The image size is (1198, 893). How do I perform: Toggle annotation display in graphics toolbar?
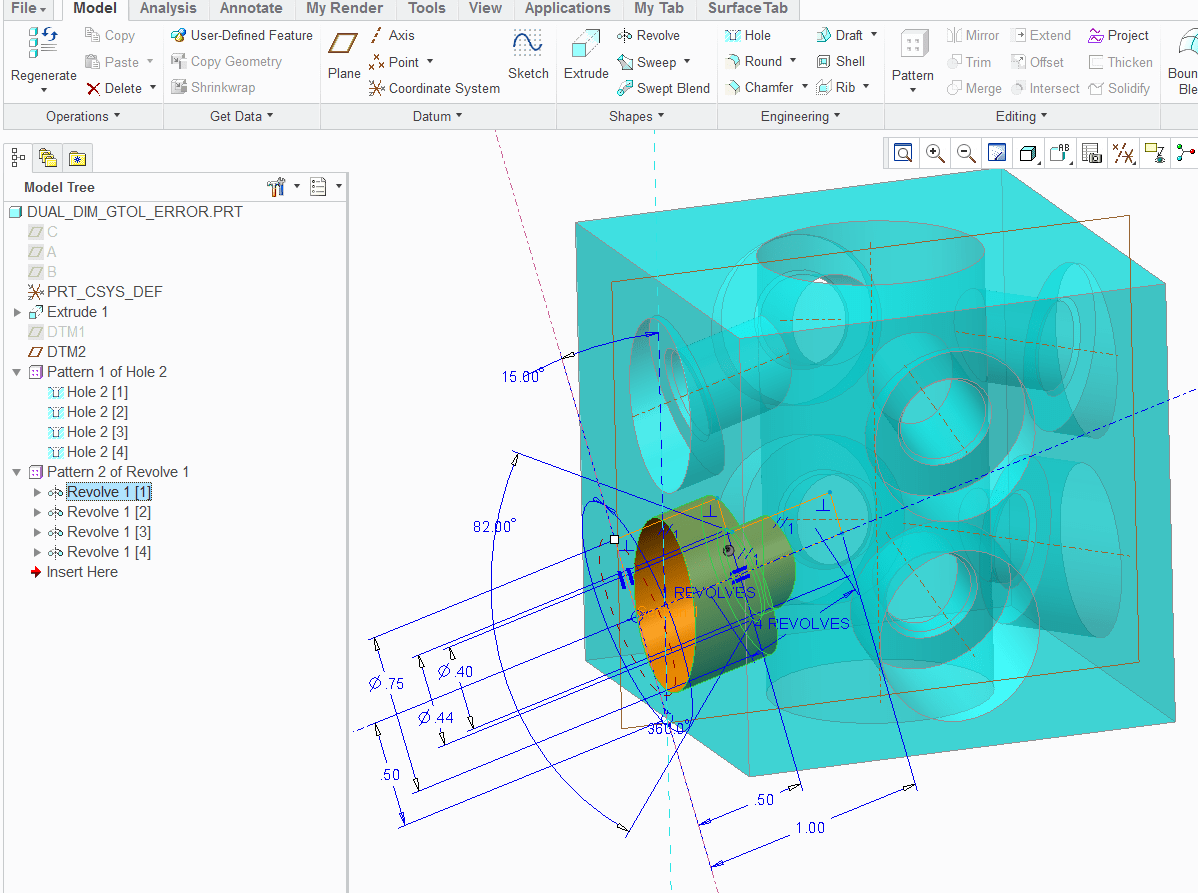coord(1060,153)
